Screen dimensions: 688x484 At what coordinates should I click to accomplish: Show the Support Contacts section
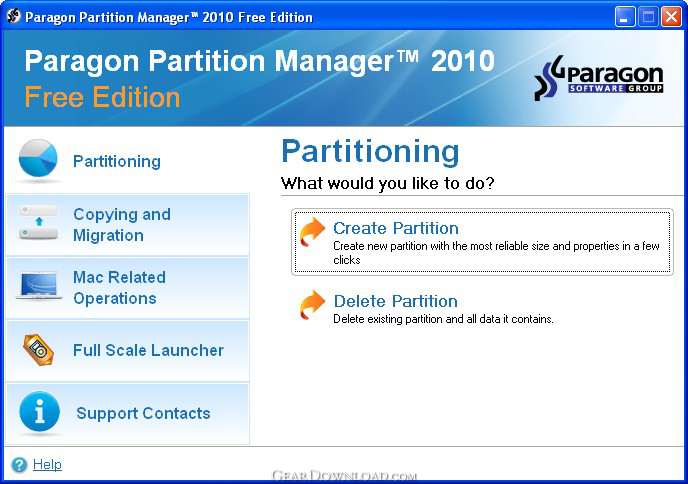pos(127,413)
